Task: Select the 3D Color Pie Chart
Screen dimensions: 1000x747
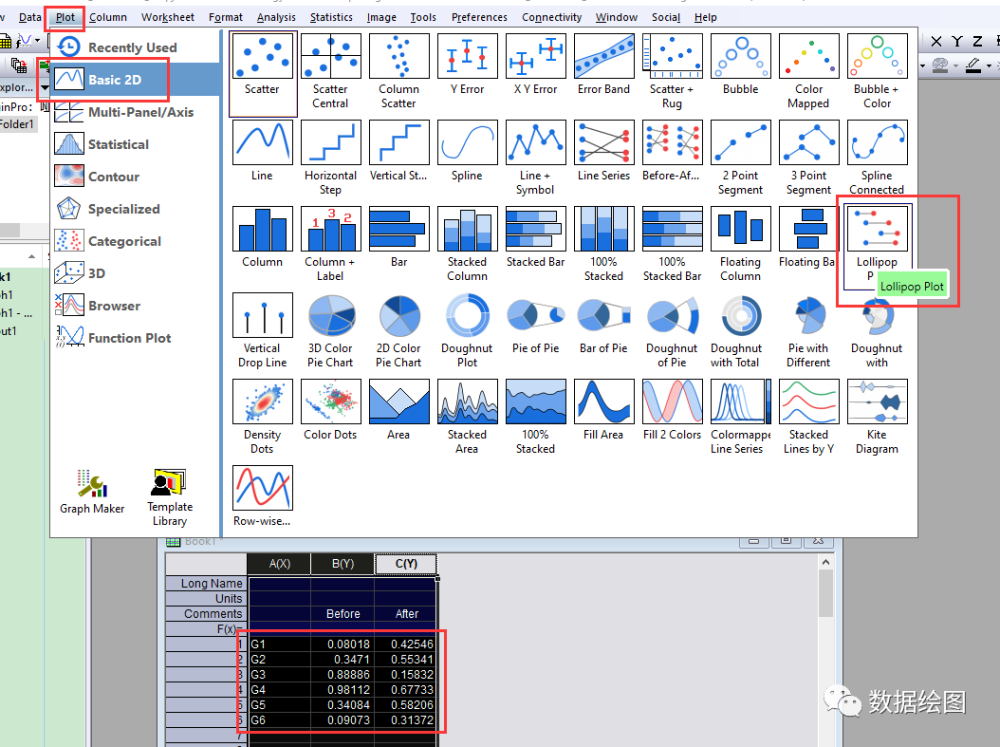Action: click(330, 315)
